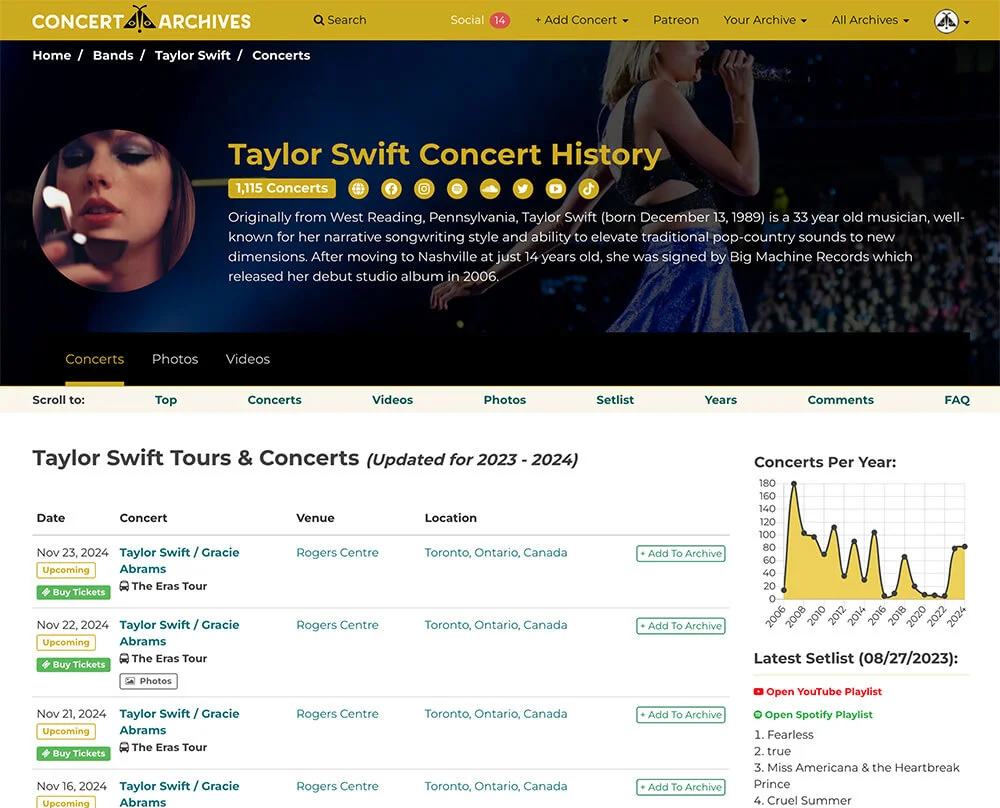Buy Tickets for Nov 23, 2024 concert

pos(73,592)
